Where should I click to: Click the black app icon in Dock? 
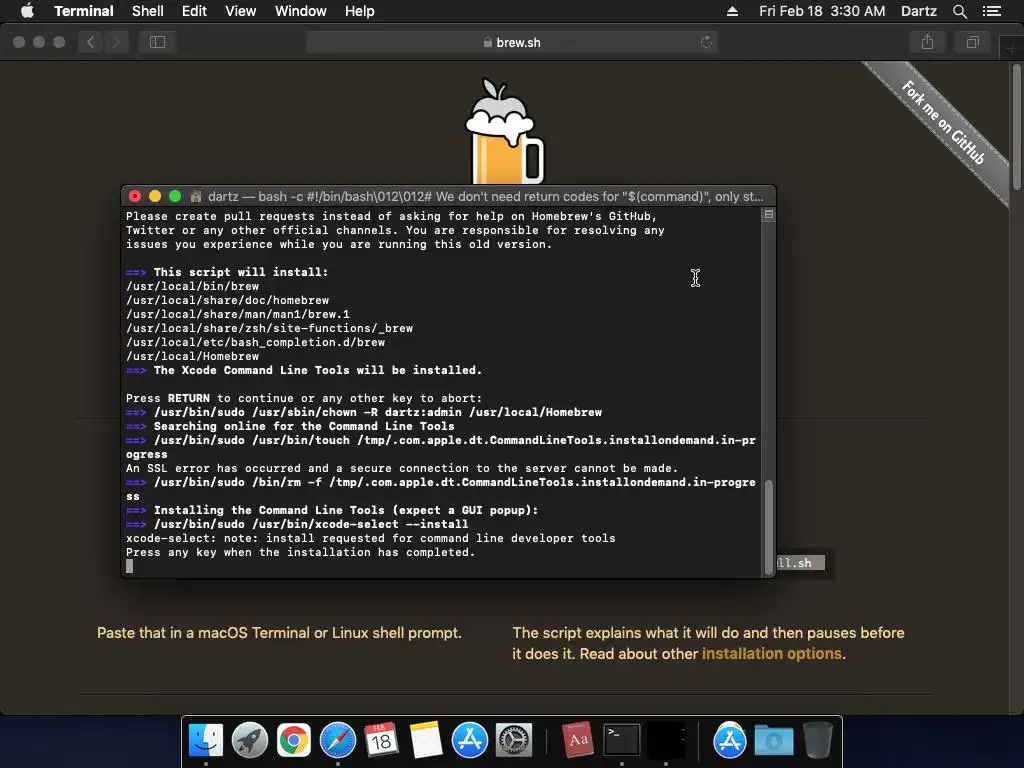(665, 741)
